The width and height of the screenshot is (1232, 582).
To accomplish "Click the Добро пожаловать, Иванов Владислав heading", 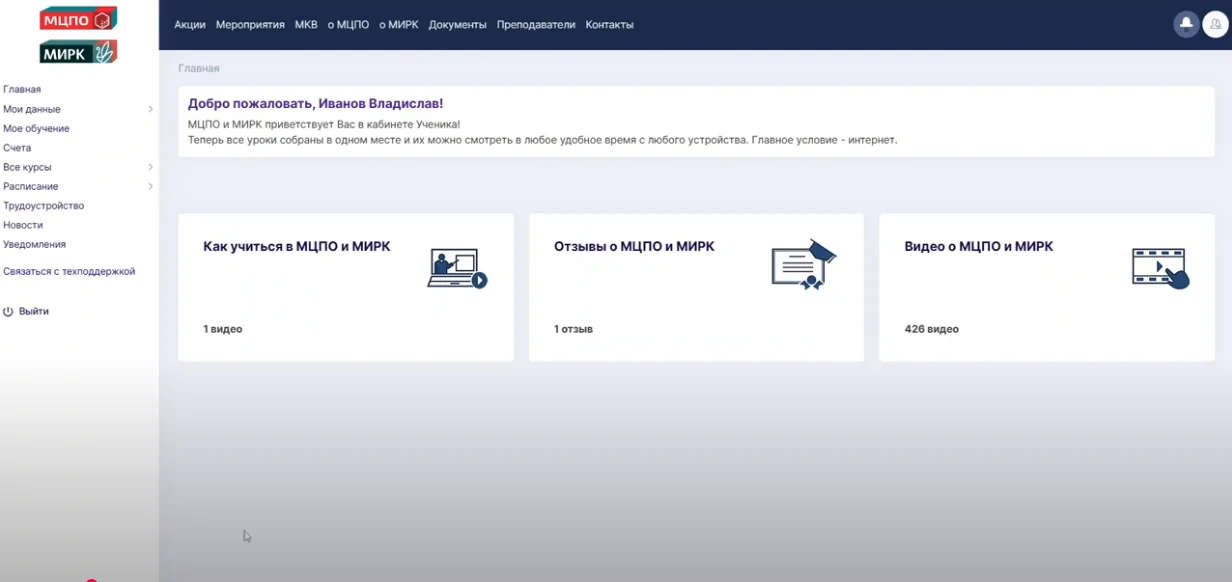I will pos(315,103).
